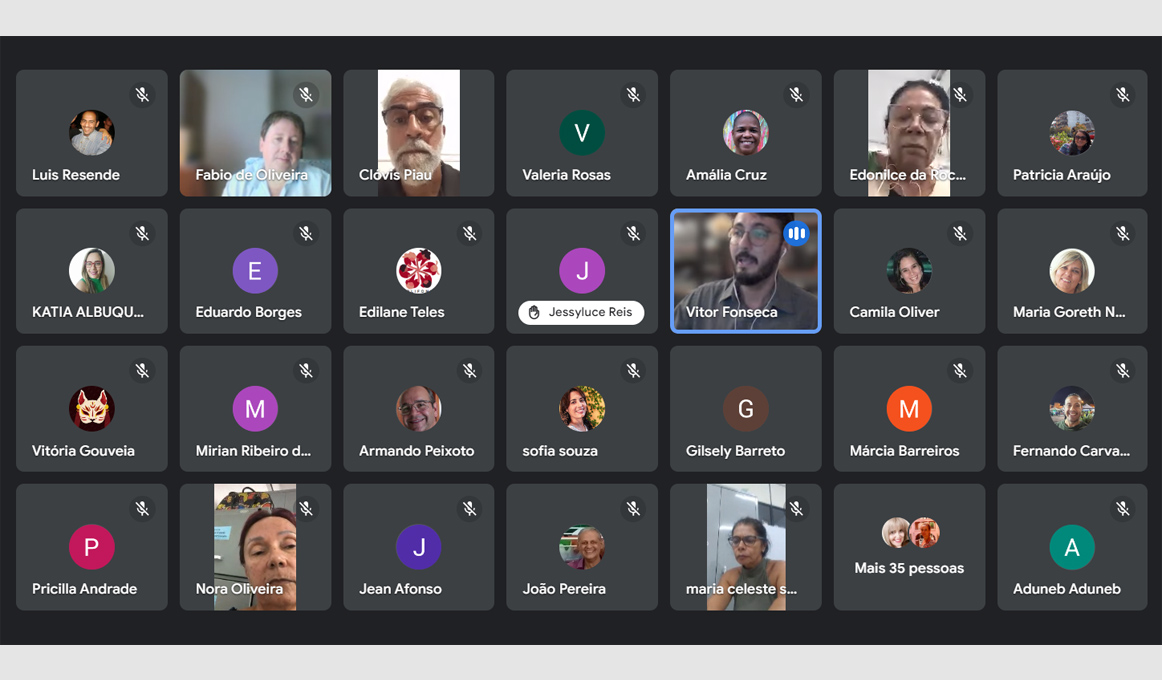The width and height of the screenshot is (1162, 680).
Task: Click muted mic icon on Pricilla Andrade tile
Action: [x=142, y=509]
